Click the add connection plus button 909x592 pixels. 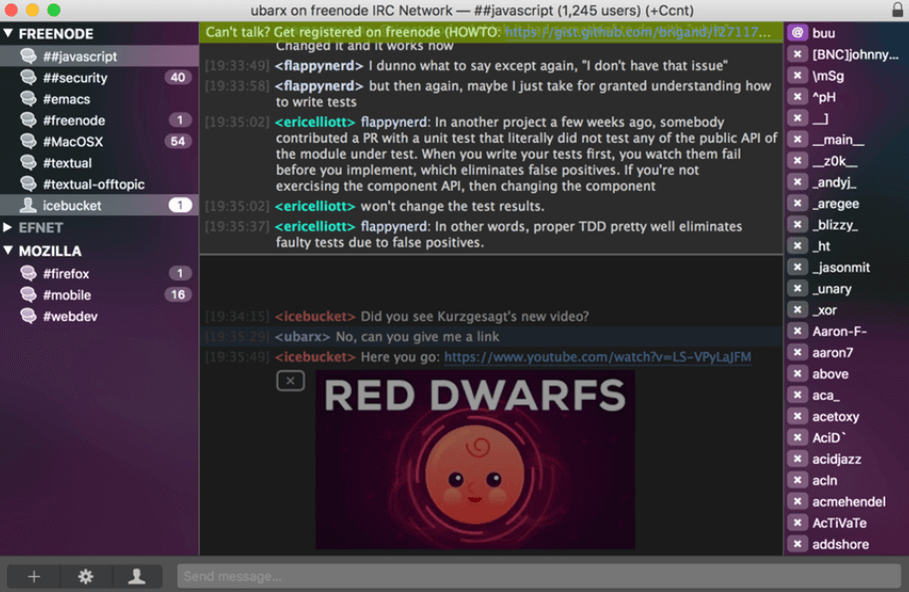pyautogui.click(x=34, y=576)
